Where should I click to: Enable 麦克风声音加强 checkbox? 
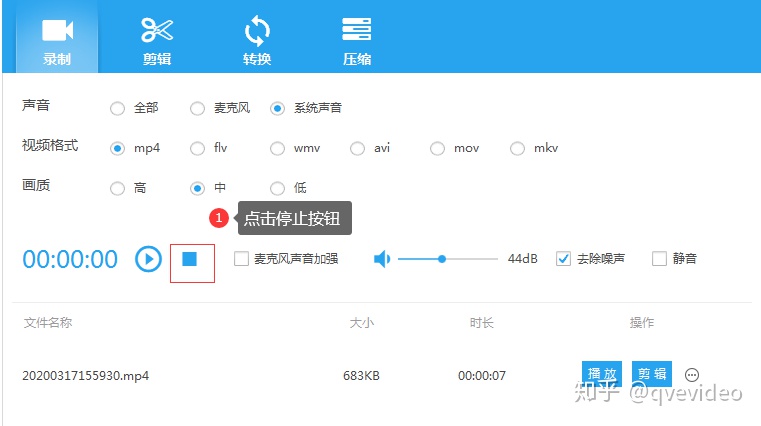pos(241,259)
